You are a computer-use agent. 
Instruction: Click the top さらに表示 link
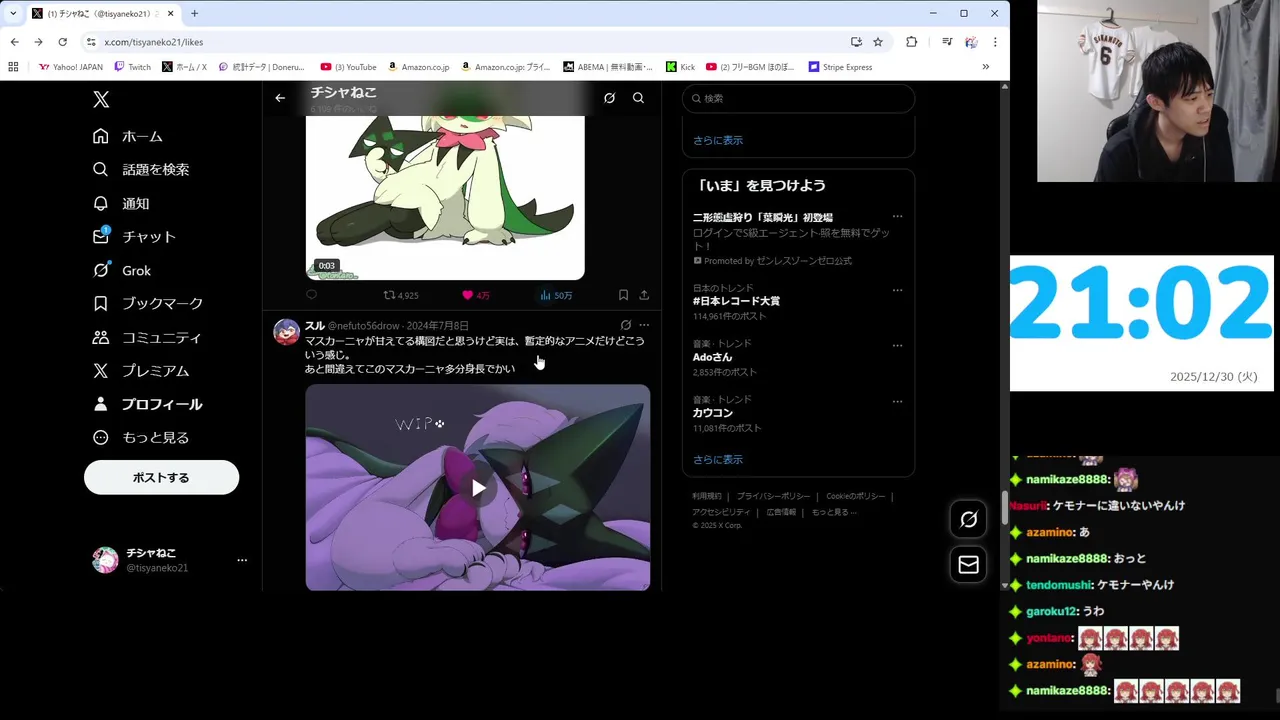(718, 141)
